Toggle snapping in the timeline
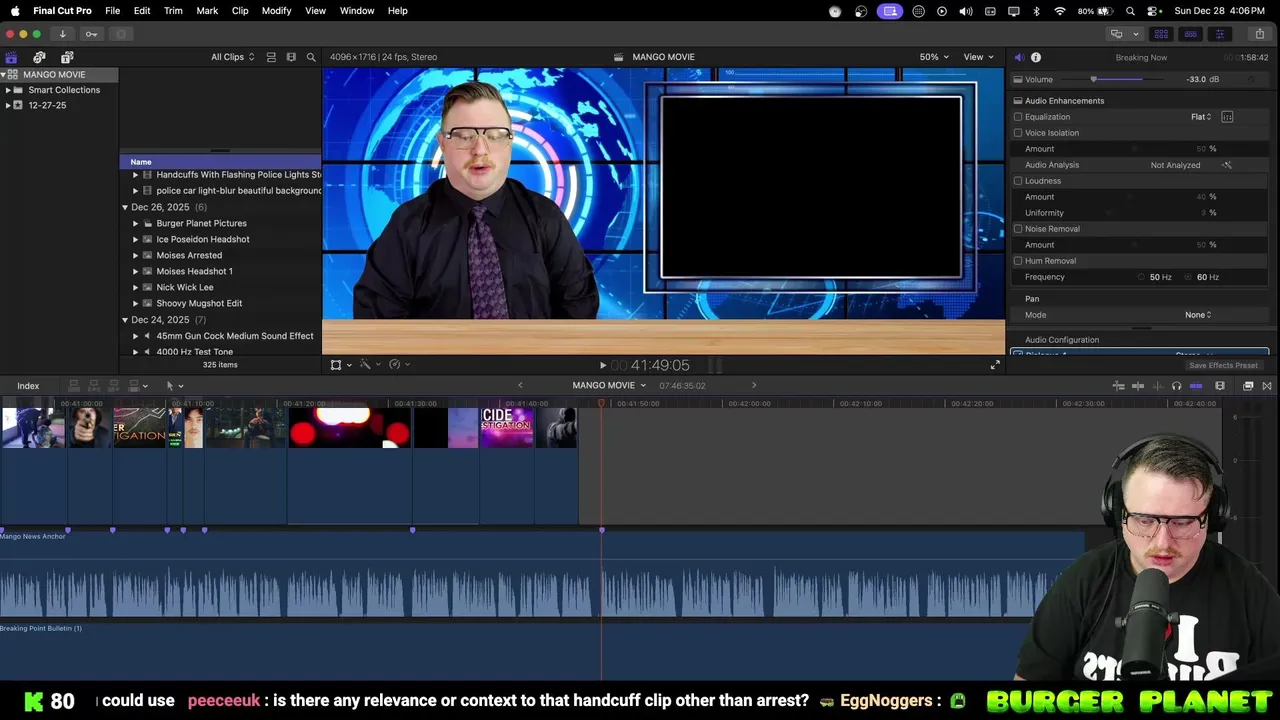The image size is (1280, 720). pyautogui.click(x=1196, y=386)
